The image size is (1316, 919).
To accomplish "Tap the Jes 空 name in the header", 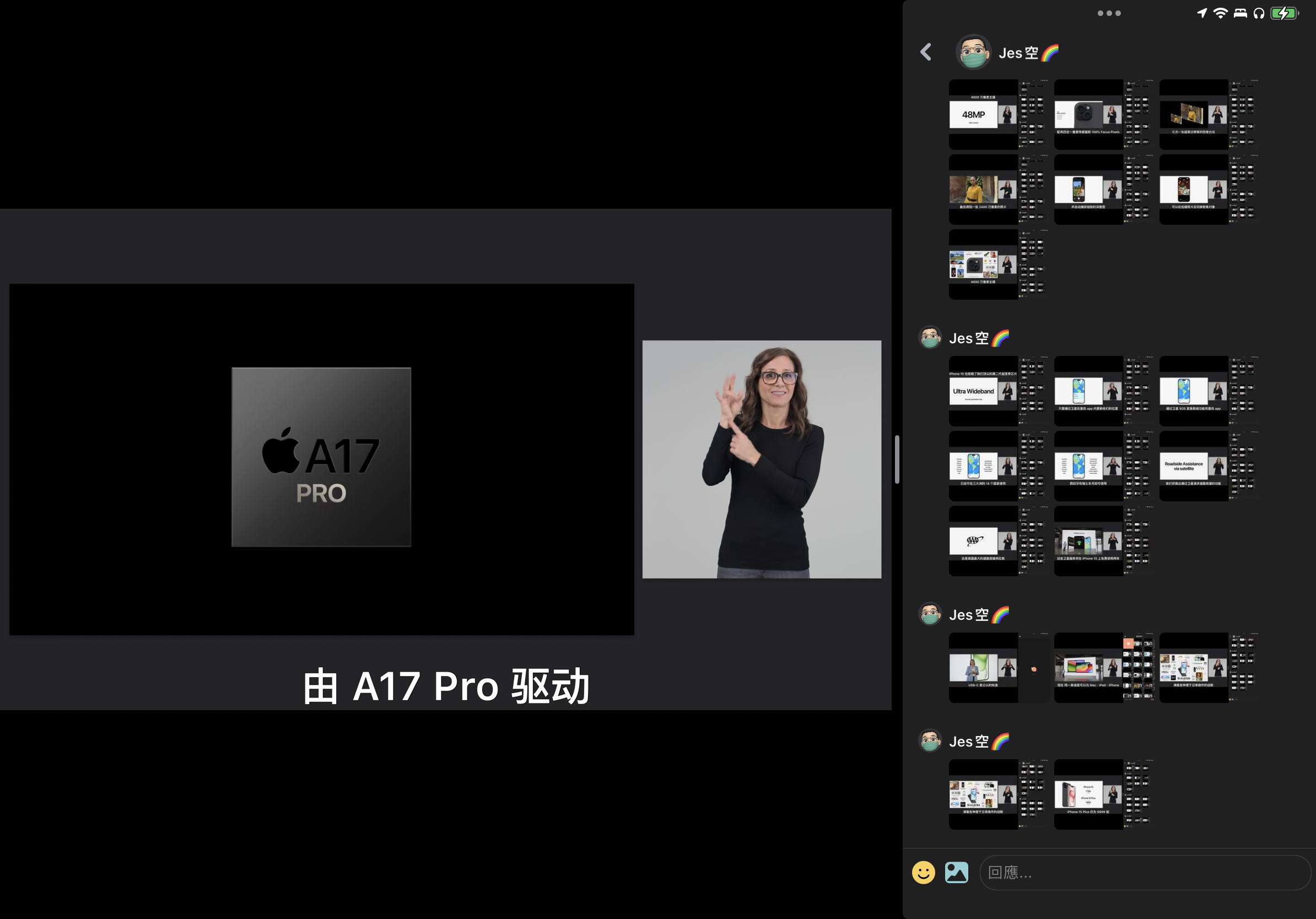I will (x=1028, y=53).
